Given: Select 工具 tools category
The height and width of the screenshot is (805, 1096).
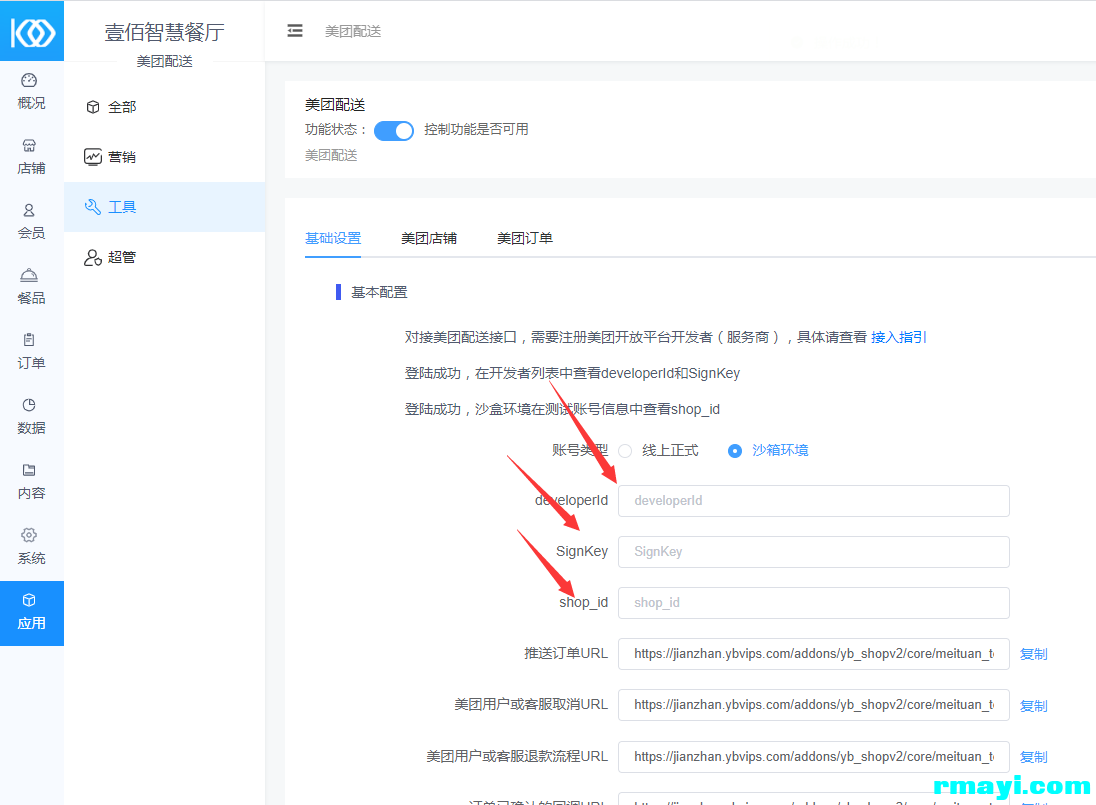Looking at the screenshot, I should (164, 207).
